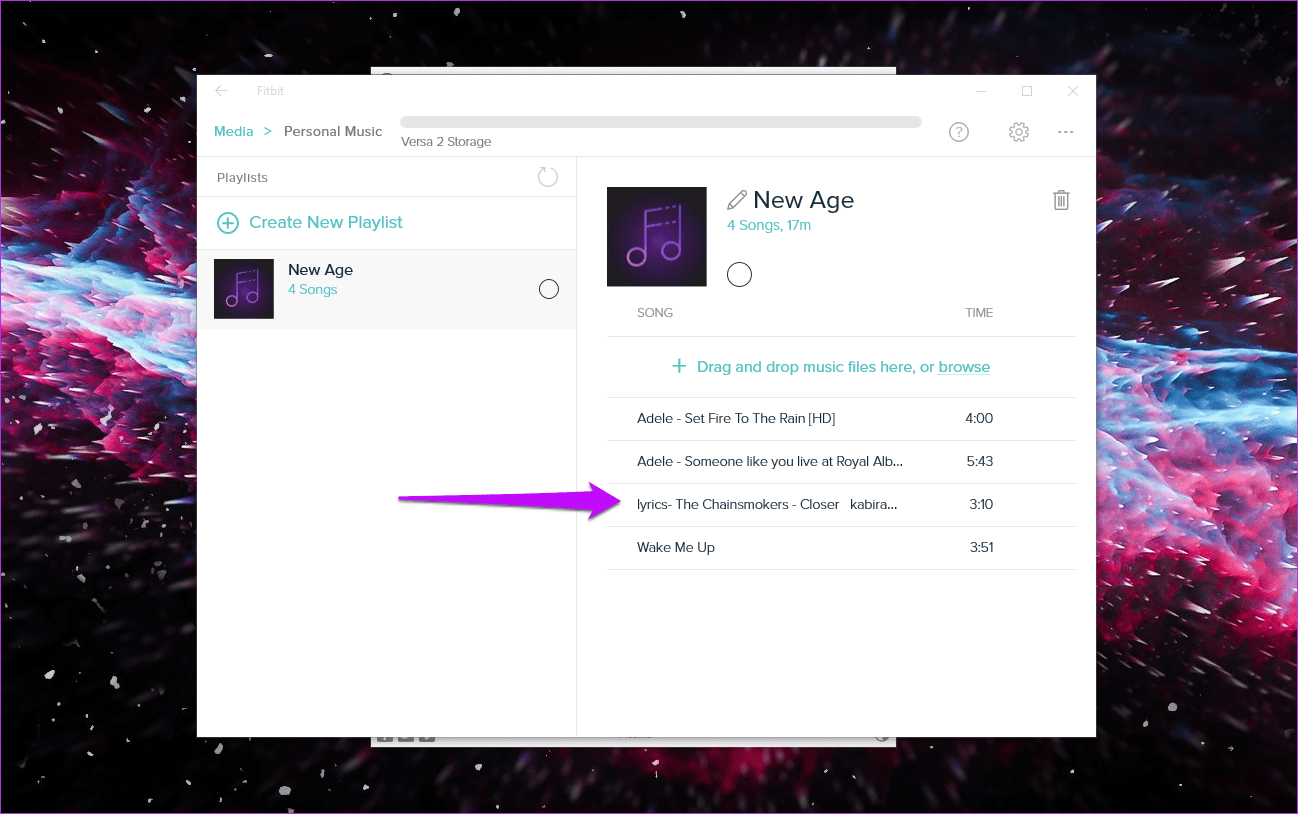
Task: Refresh the Playlists list
Action: coord(548,177)
